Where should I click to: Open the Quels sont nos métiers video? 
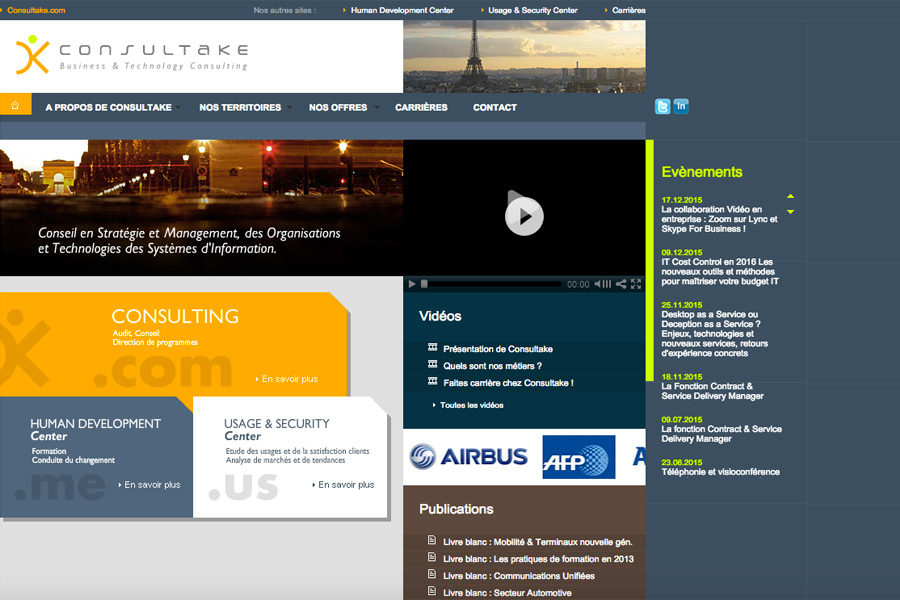point(492,366)
